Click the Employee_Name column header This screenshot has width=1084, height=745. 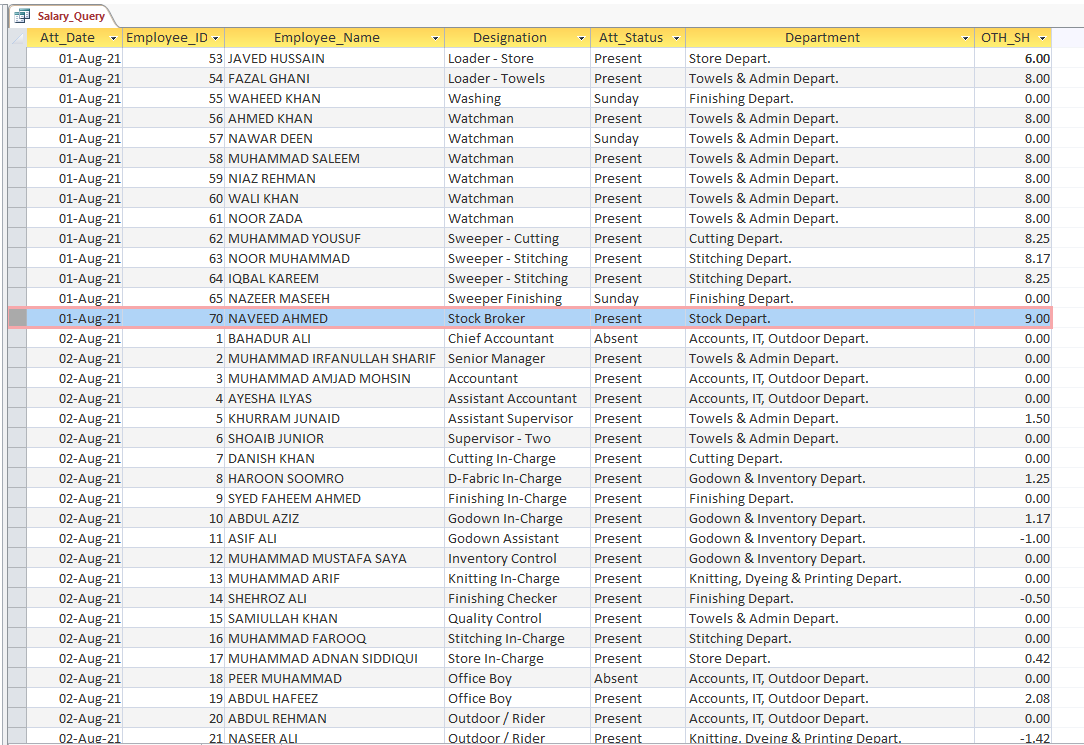tap(335, 38)
